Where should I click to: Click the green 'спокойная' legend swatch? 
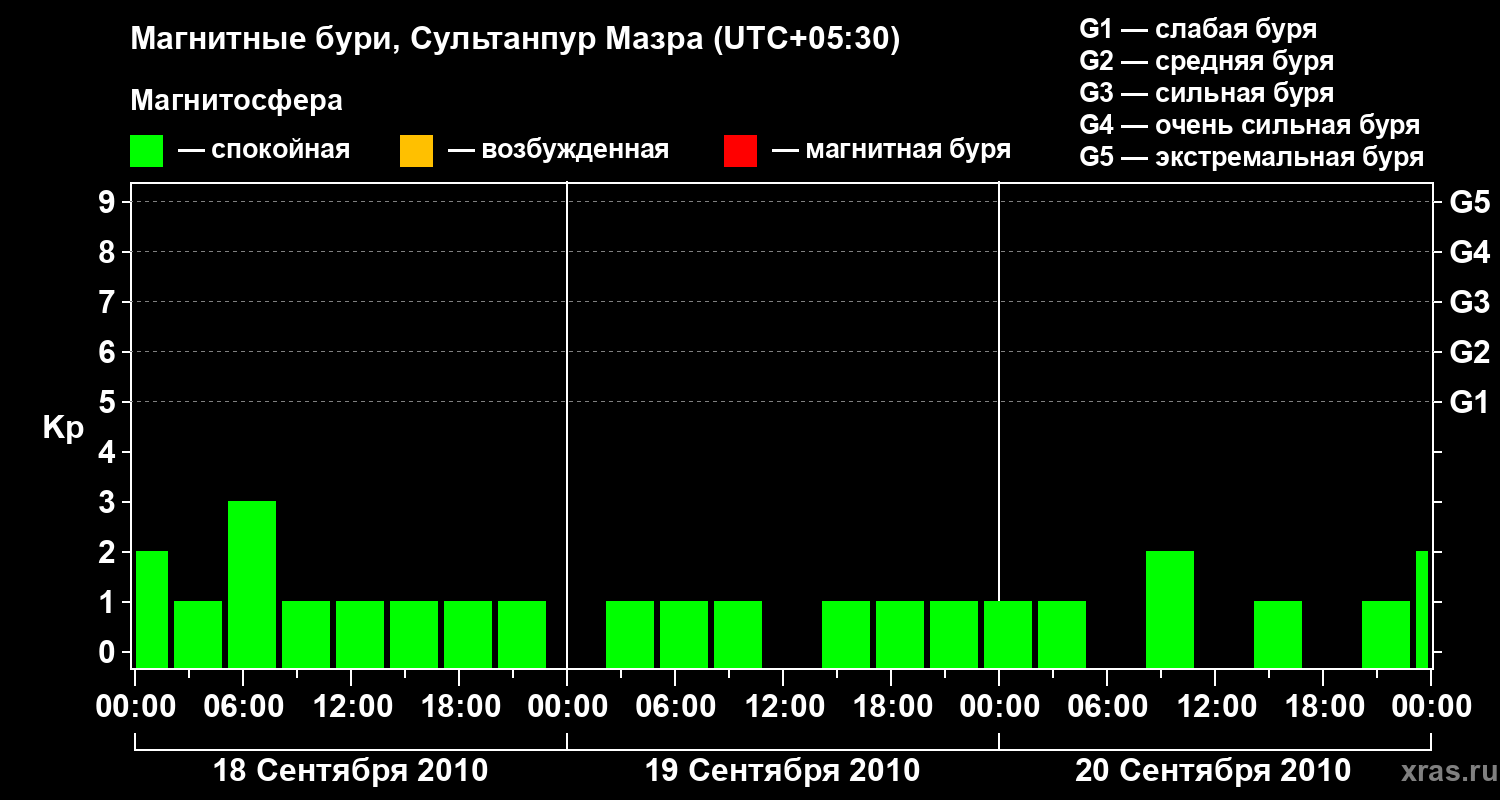point(147,151)
